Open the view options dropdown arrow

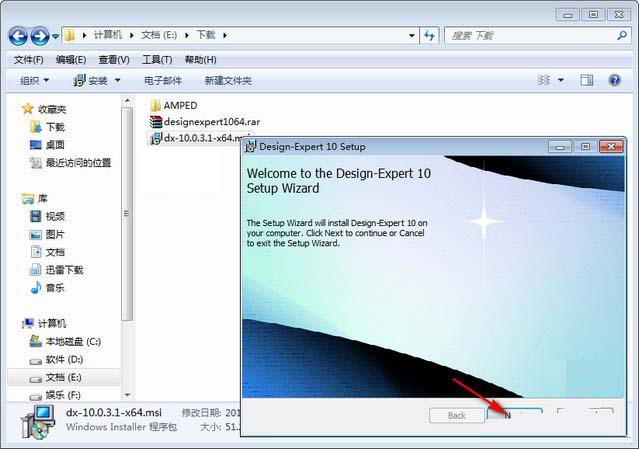click(x=561, y=80)
